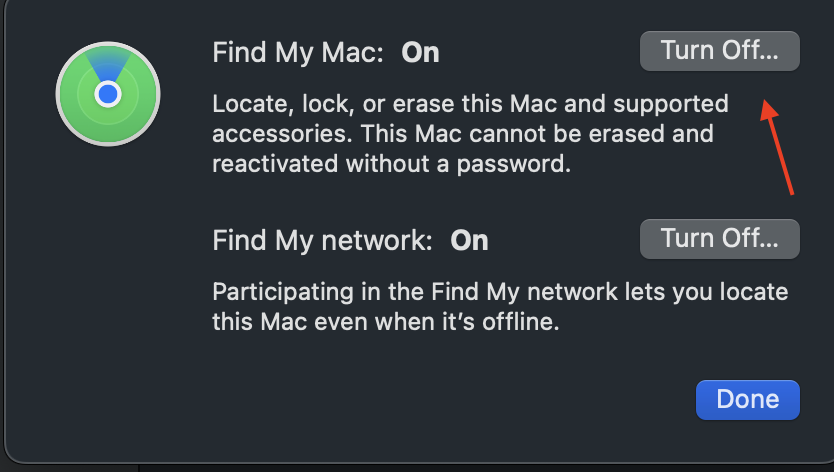This screenshot has width=834, height=472.
Task: Turn off Find My Mac
Action: pyautogui.click(x=719, y=52)
